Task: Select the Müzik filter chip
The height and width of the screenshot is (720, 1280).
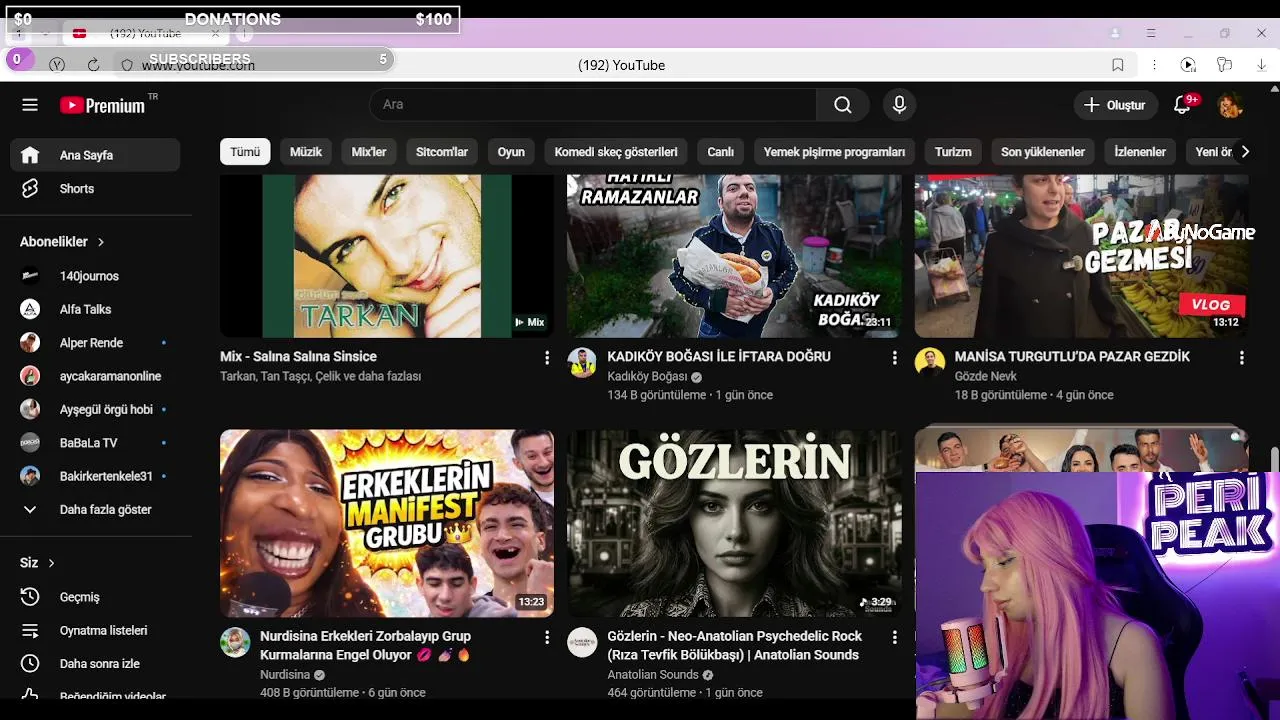Action: tap(306, 152)
